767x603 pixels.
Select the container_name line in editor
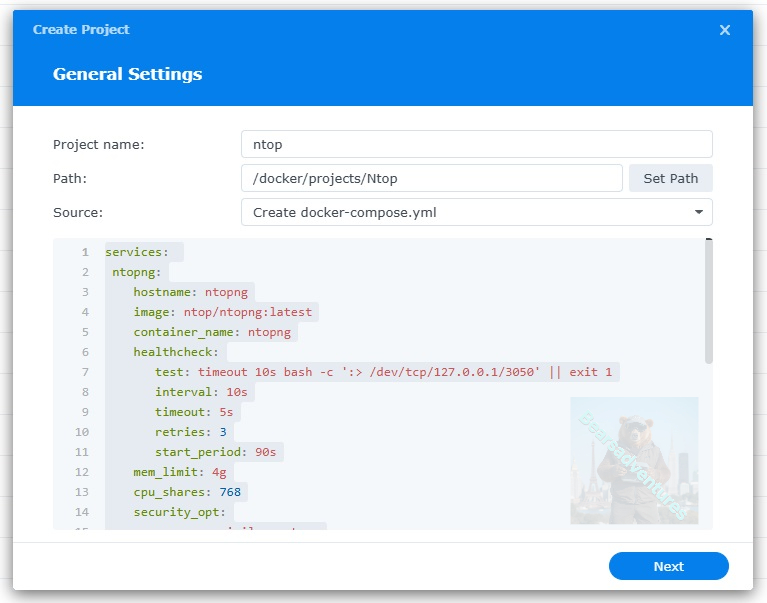coord(212,332)
